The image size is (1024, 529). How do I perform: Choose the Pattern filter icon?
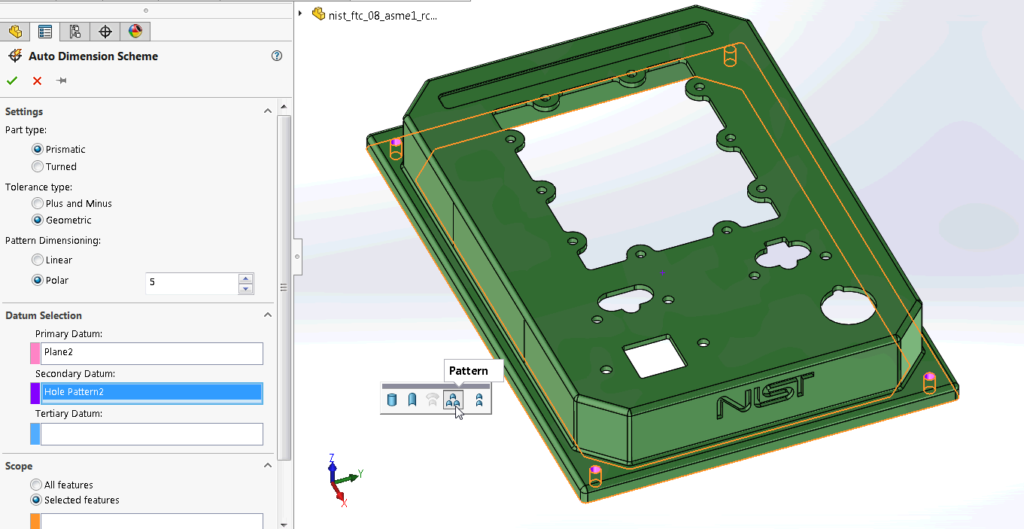tap(453, 400)
